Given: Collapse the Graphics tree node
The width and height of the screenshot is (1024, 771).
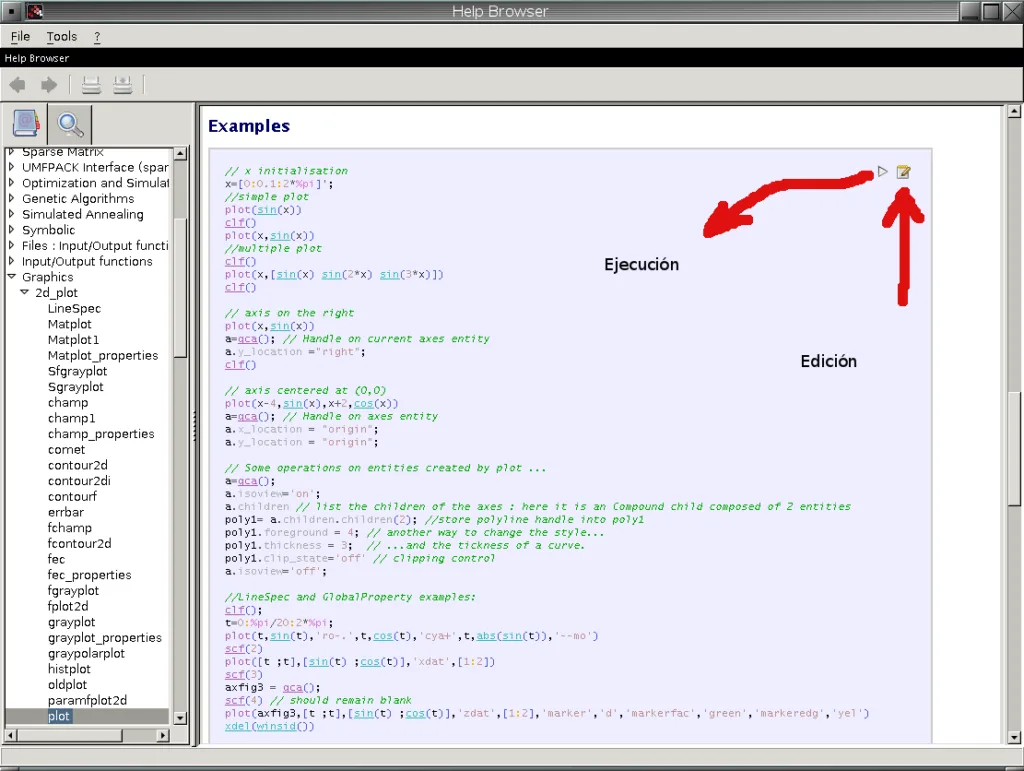Looking at the screenshot, I should 11,277.
